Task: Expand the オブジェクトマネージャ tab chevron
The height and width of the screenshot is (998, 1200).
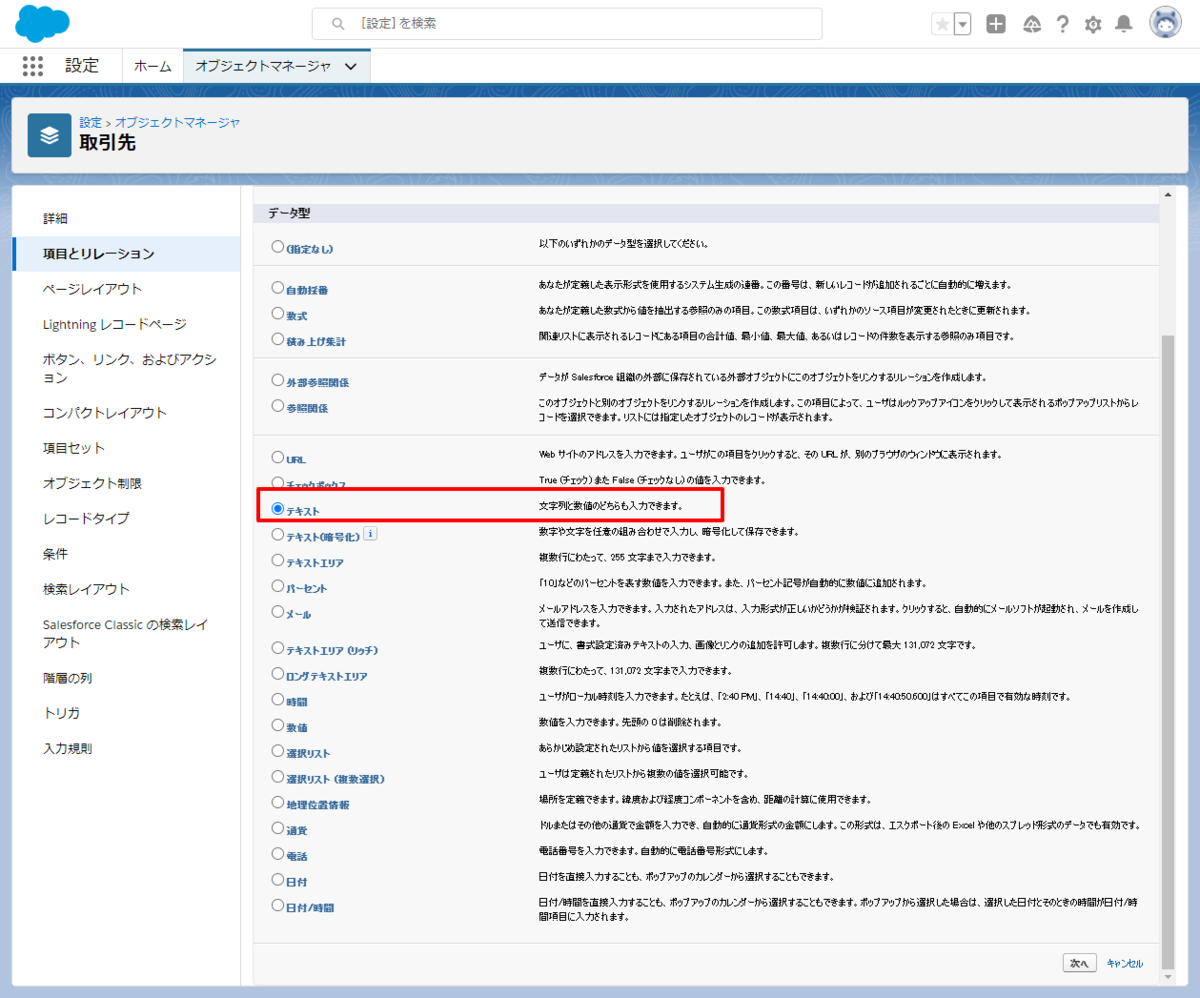Action: pyautogui.click(x=350, y=66)
